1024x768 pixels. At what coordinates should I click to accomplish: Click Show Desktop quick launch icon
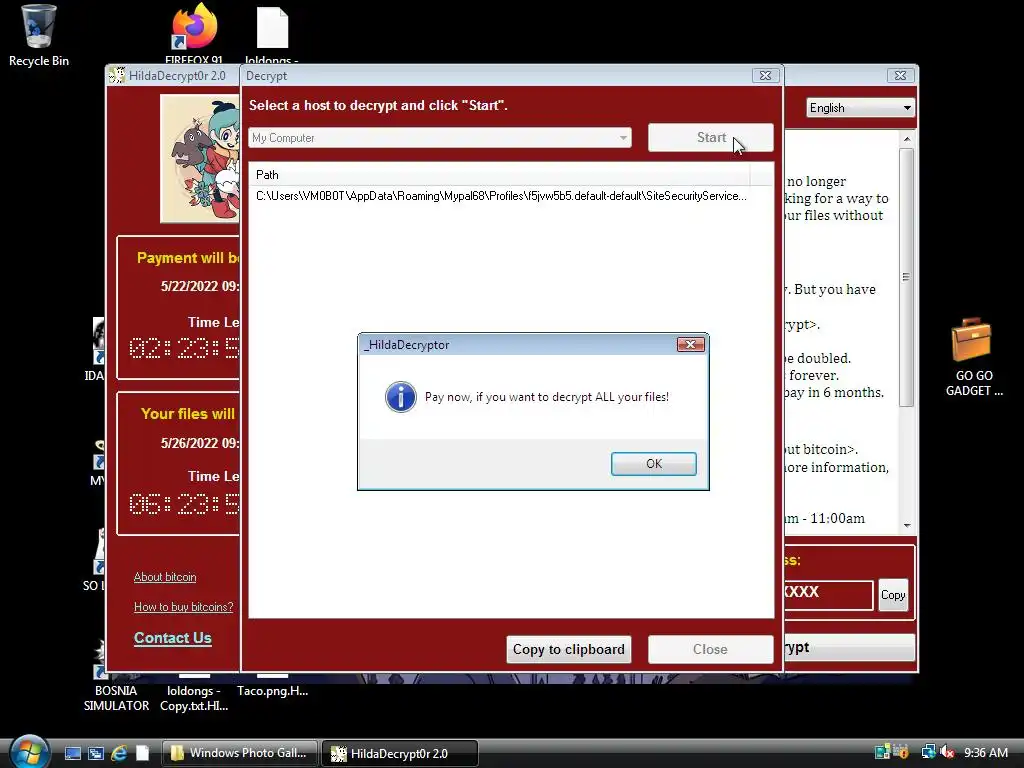coord(72,754)
